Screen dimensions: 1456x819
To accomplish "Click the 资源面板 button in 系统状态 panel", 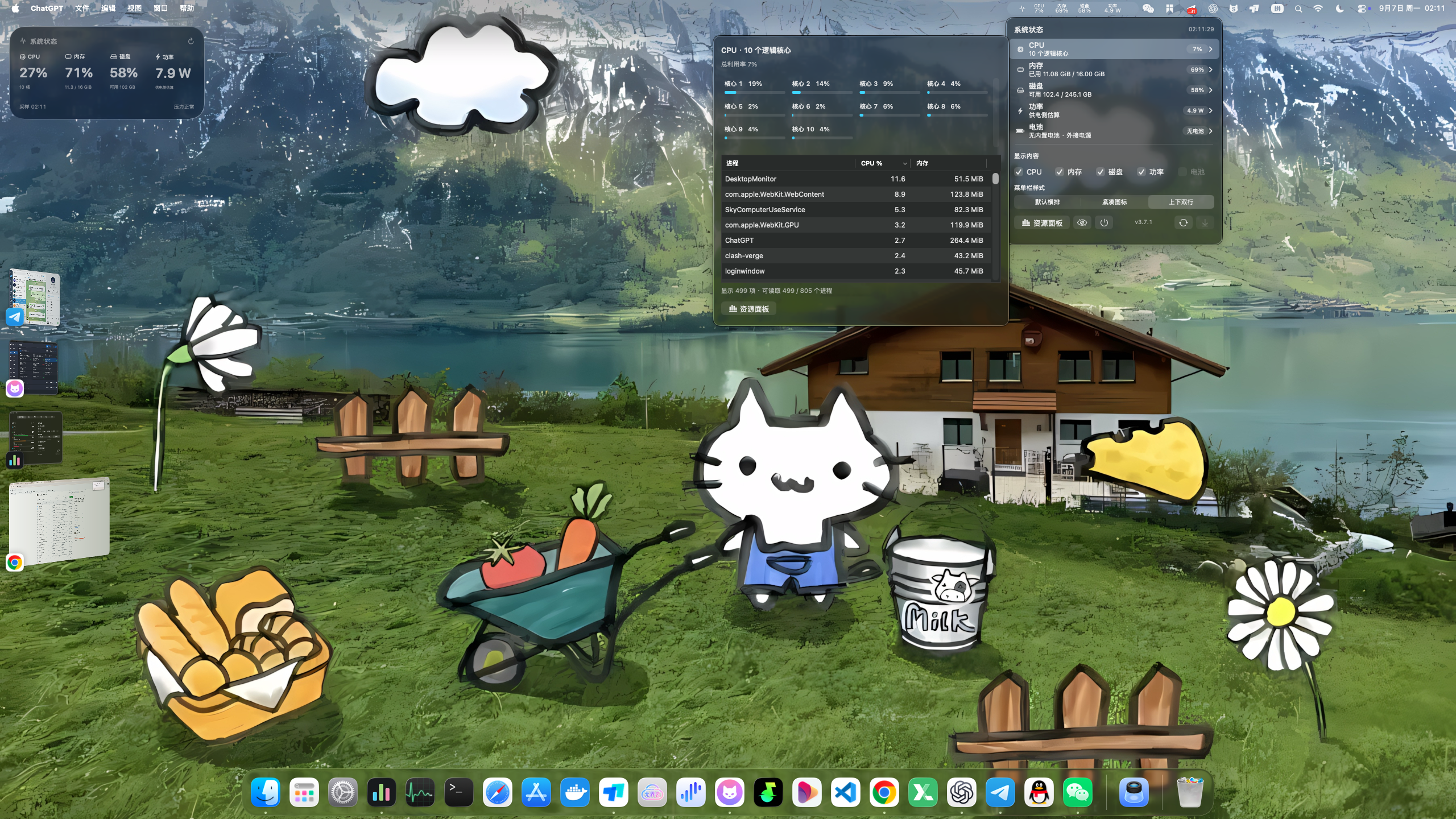I will coord(1042,223).
